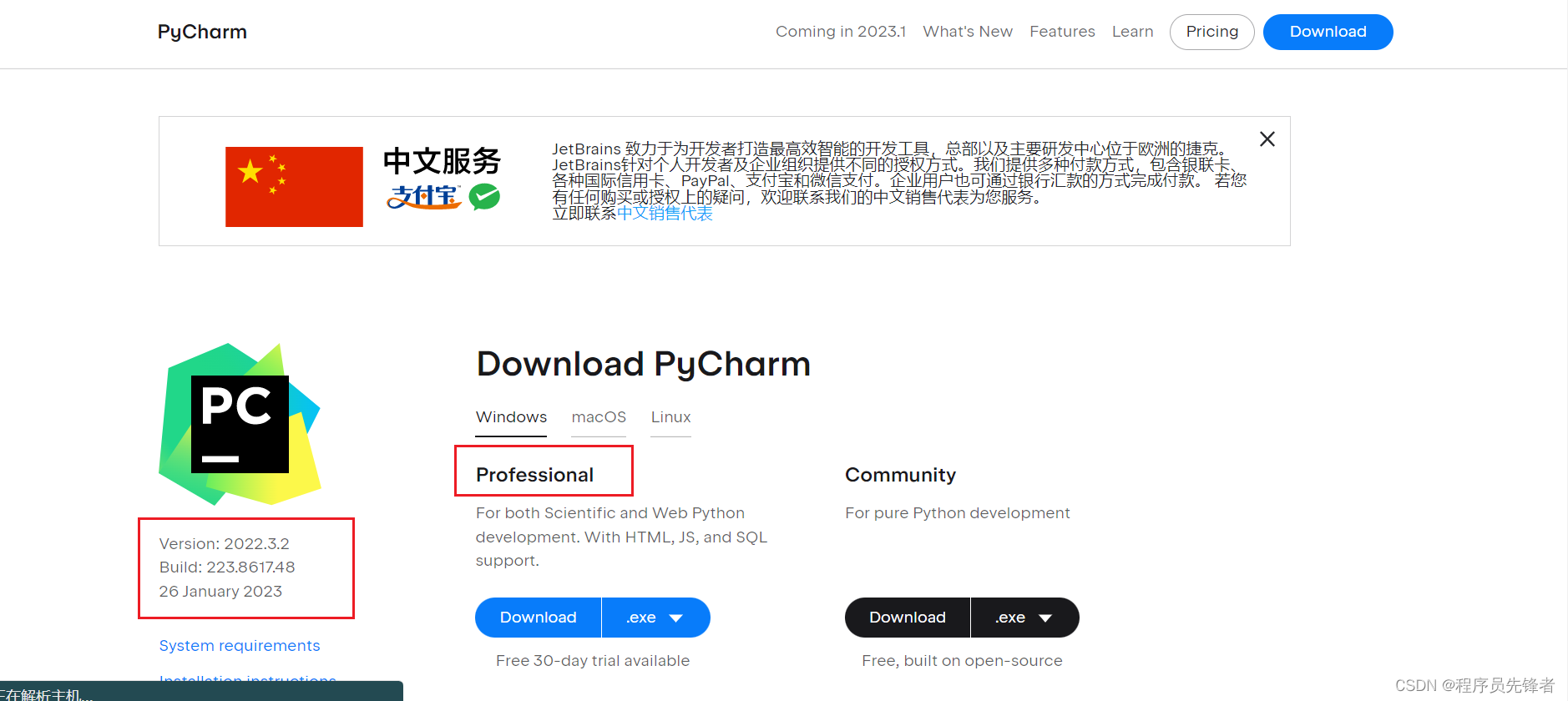Click For pure Python development text
Screen dimensions: 1568x701
click(x=958, y=513)
